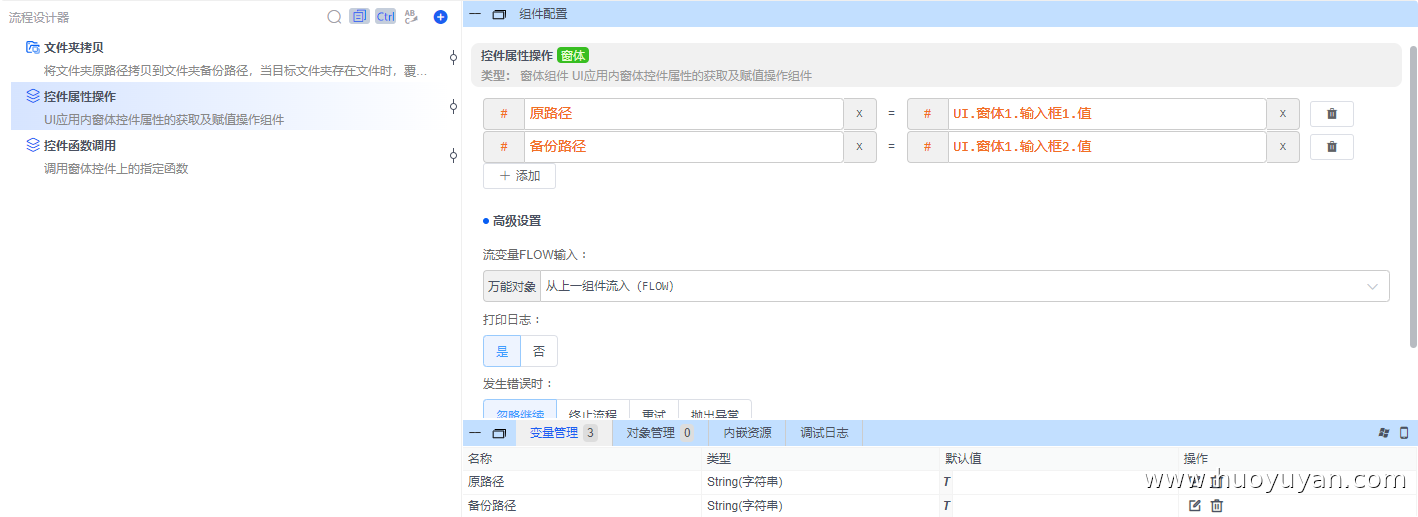The width and height of the screenshot is (1418, 517).
Task: Toggle the multi-select document icon beside search
Action: (359, 17)
